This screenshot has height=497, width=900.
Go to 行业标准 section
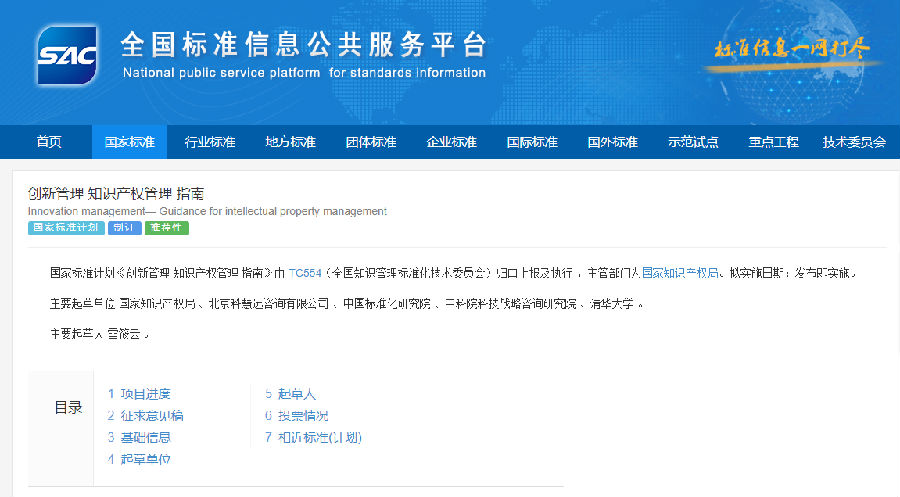point(210,142)
